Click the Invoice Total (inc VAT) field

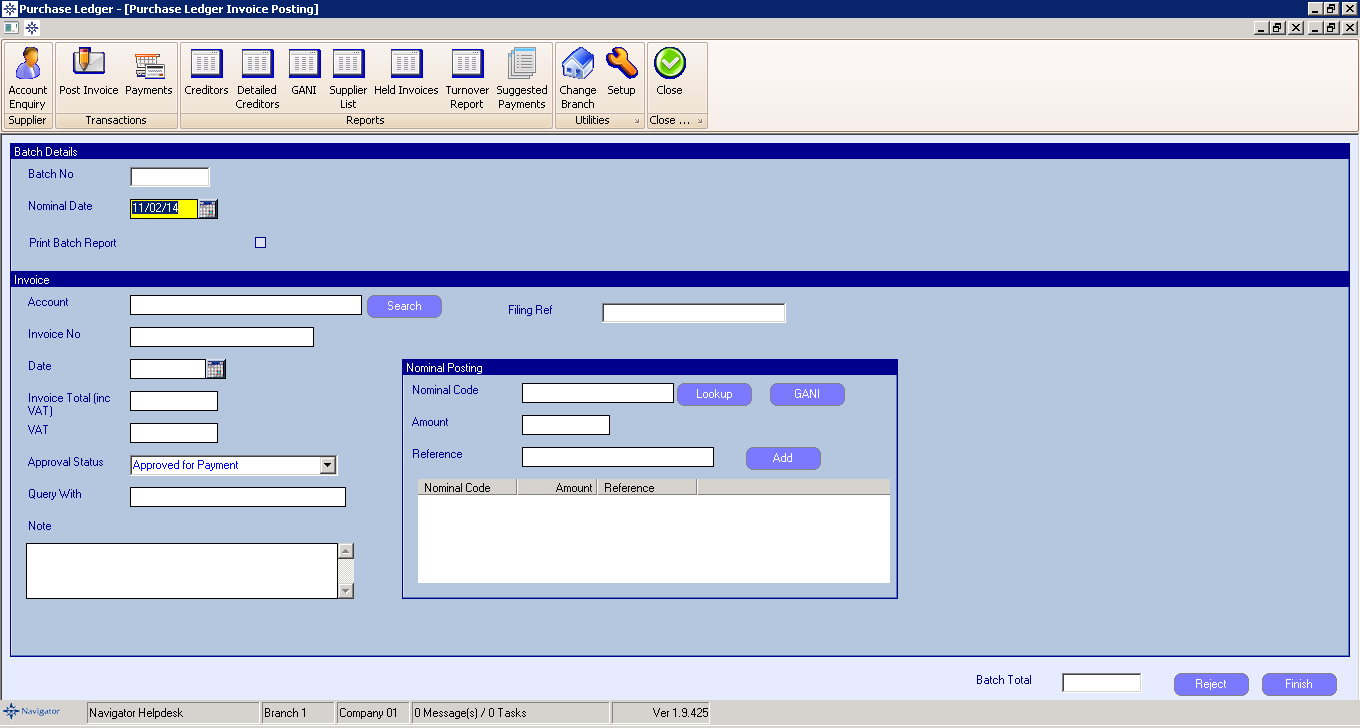[174, 401]
